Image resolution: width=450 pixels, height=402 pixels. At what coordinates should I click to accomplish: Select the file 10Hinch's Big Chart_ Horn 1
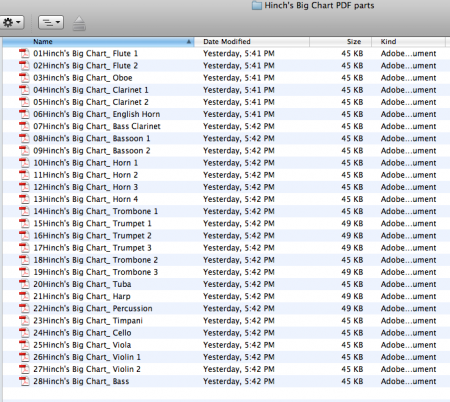(85, 163)
